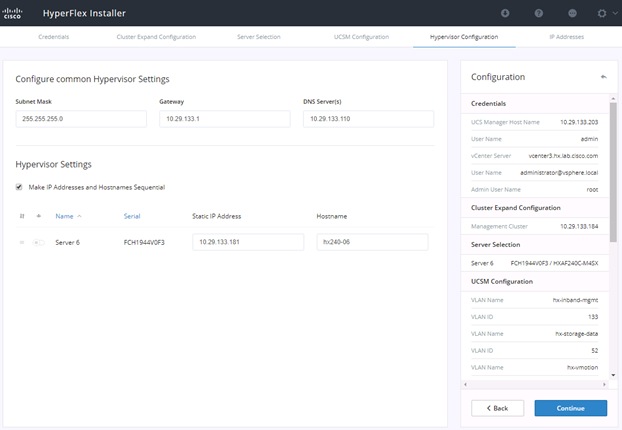Click the drag handle icon beside Server 6
The image size is (622, 430).
click(22, 242)
